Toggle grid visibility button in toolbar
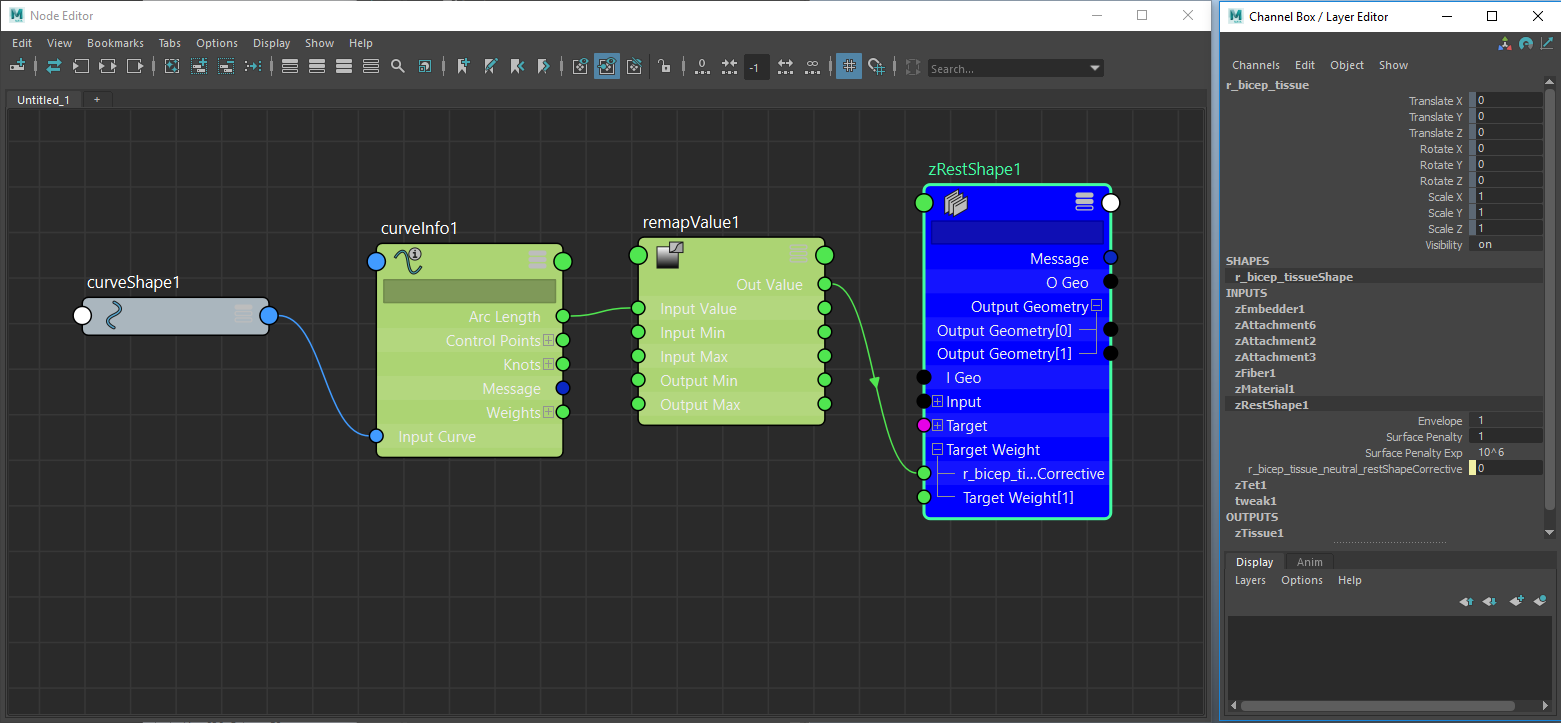 point(848,67)
